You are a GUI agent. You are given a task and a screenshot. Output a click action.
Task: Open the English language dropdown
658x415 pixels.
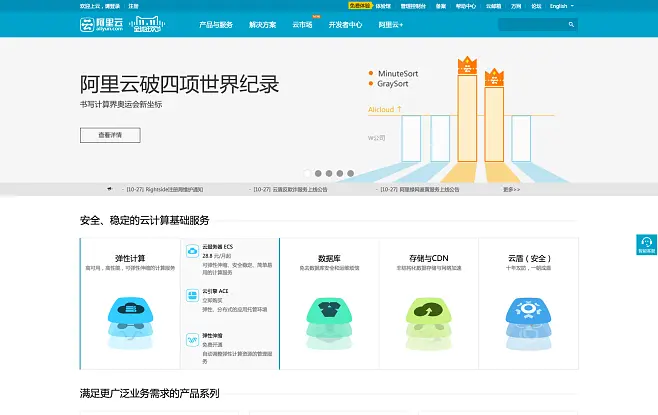(x=561, y=6)
